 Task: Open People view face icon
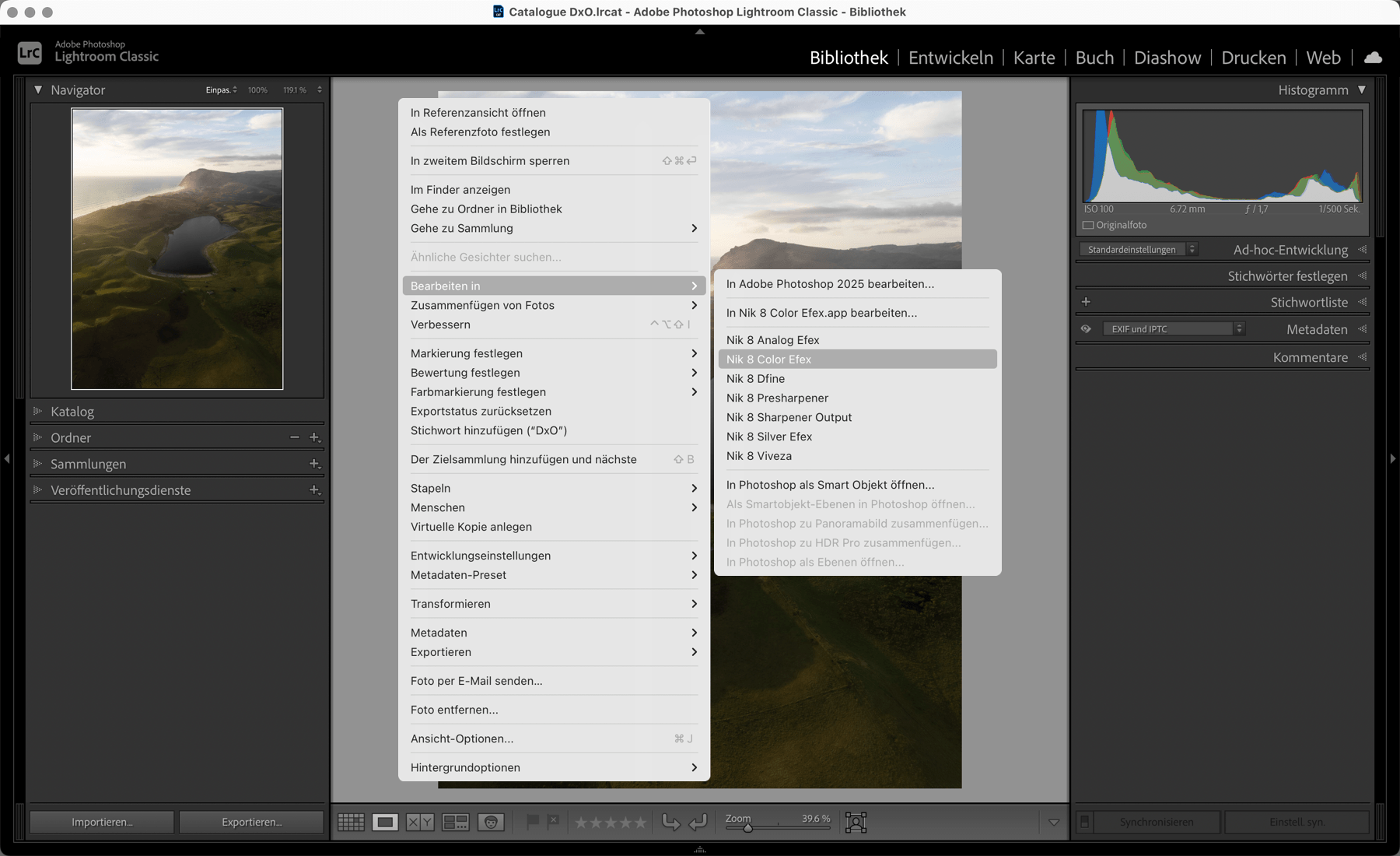pos(491,822)
